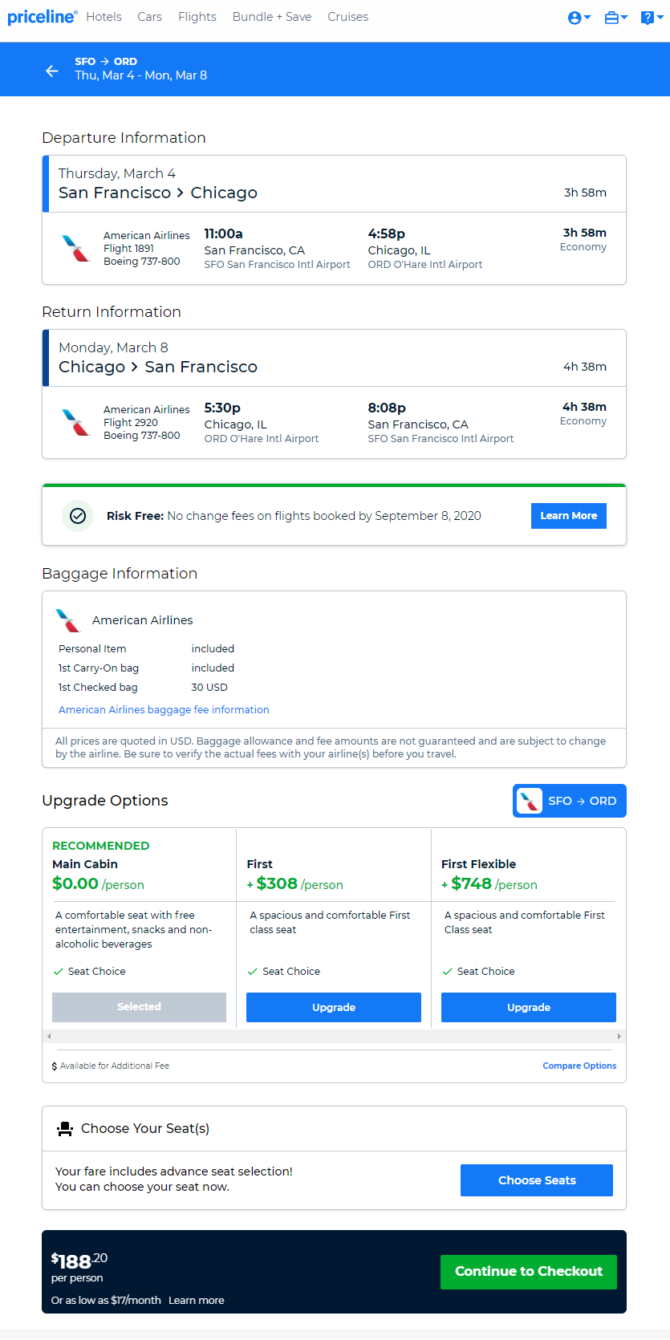Click the American Airlines logo for Flight 1891
670x1340 pixels.
(75, 249)
